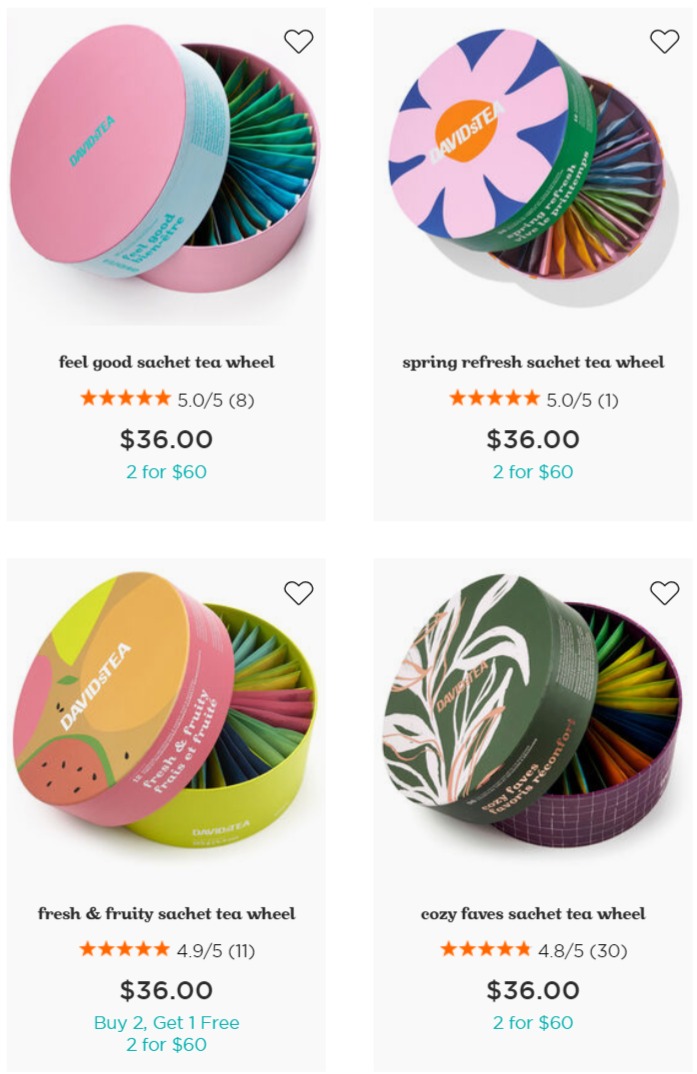Add spring refresh tea wheel to wishlist
Image resolution: width=697 pixels, height=1074 pixels.
664,42
